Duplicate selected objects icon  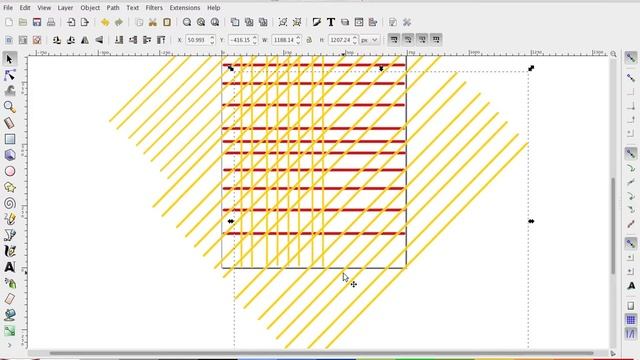click(235, 22)
